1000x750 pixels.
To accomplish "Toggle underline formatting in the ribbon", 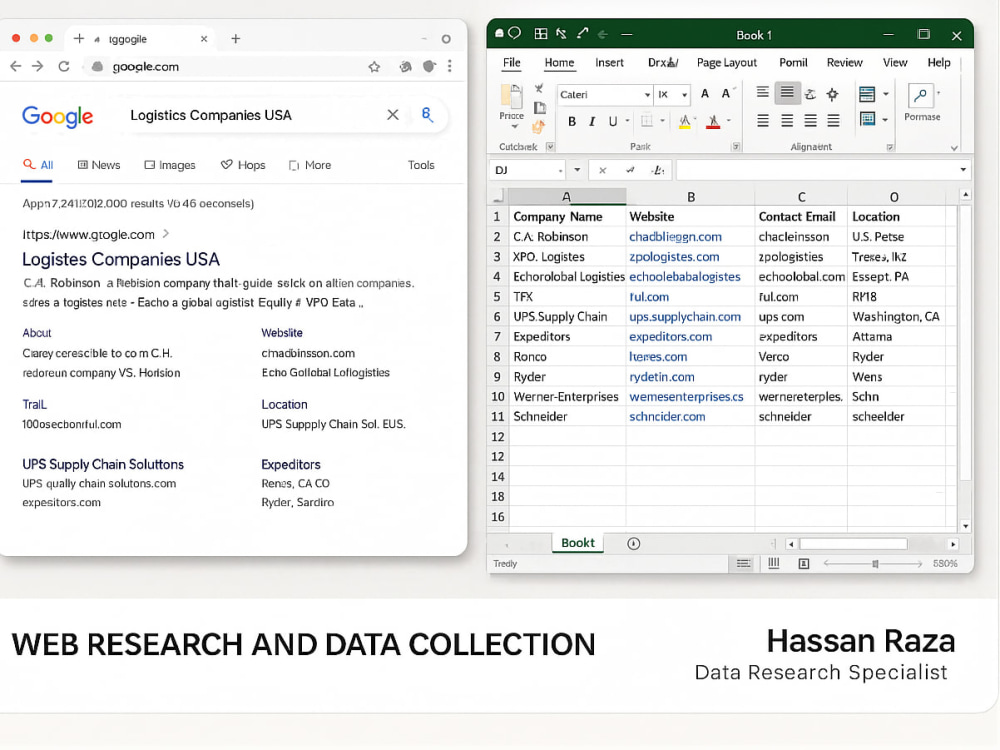I will pos(612,121).
